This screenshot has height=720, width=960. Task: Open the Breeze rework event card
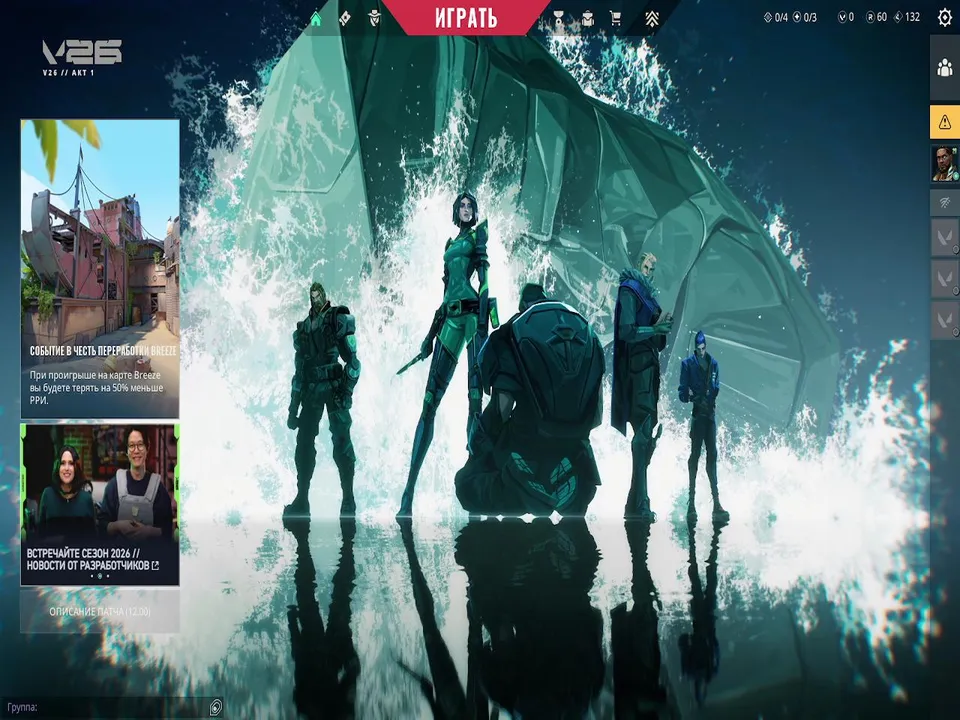point(100,269)
